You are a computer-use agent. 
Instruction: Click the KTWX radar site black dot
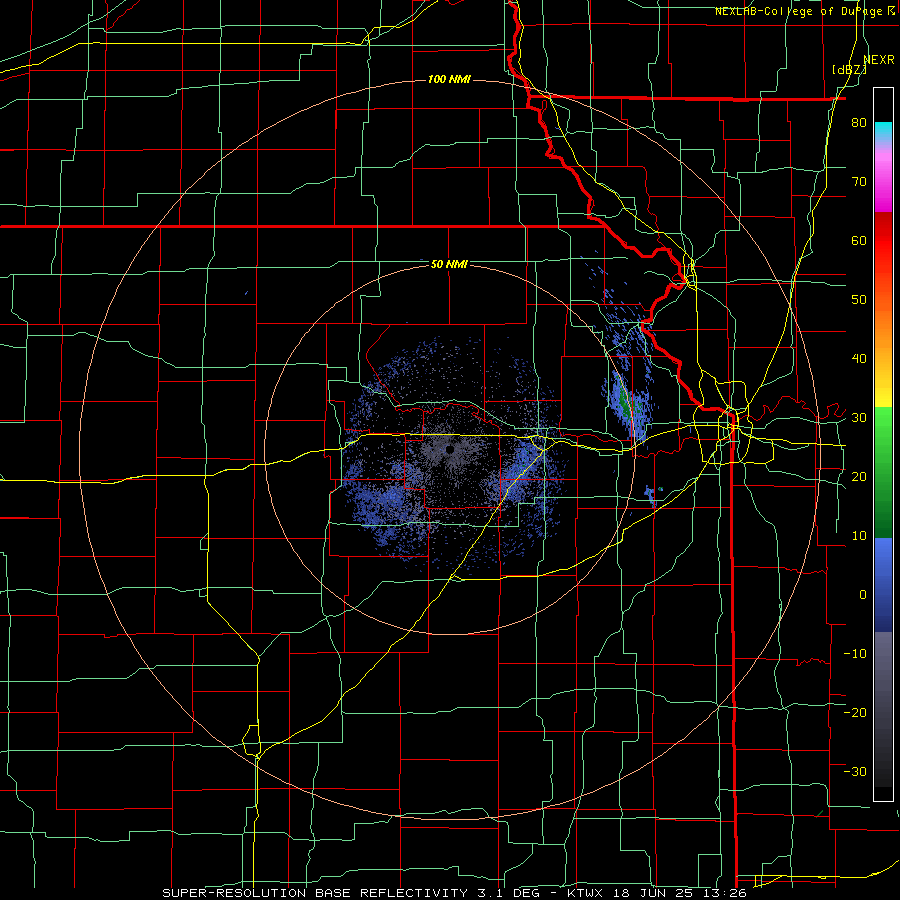click(x=450, y=450)
